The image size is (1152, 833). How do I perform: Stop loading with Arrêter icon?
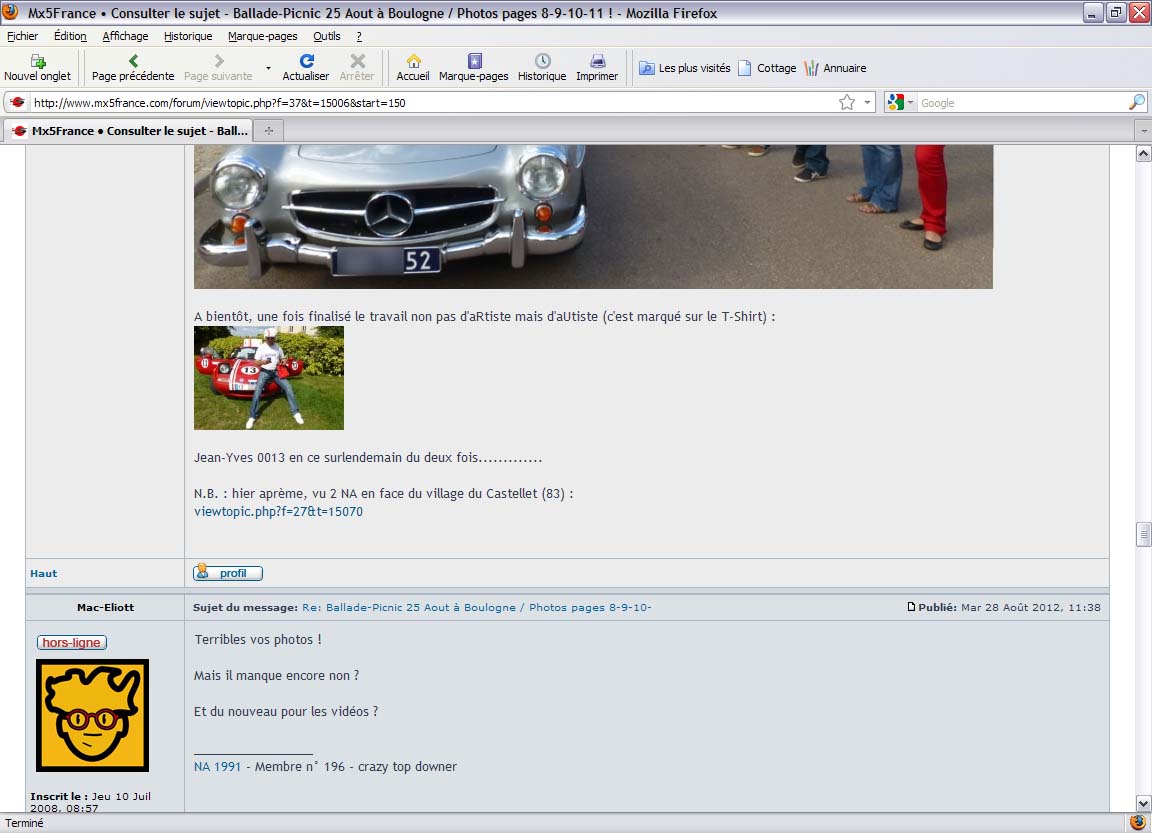(x=357, y=61)
